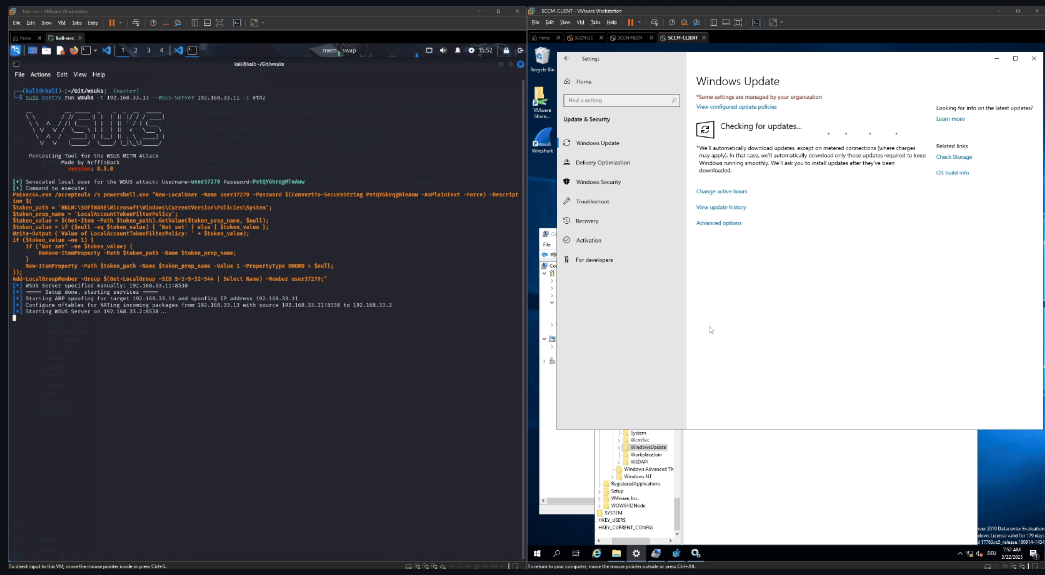Screen dimensions: 1045x575
Task: Click the Learn more link
Action: (950, 119)
